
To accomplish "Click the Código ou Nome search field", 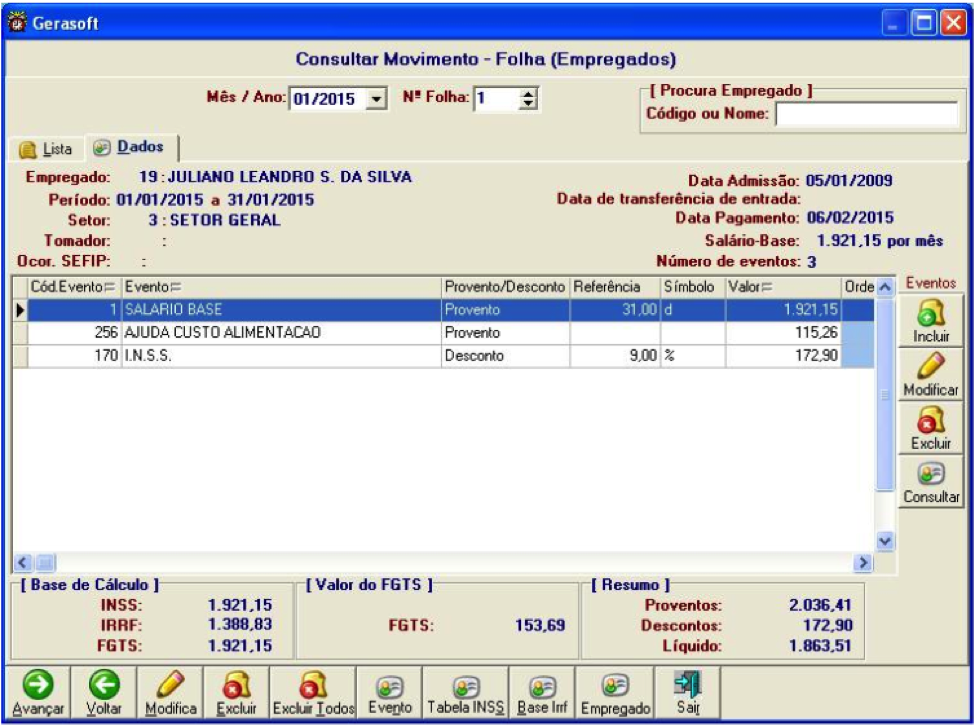I will [x=867, y=114].
